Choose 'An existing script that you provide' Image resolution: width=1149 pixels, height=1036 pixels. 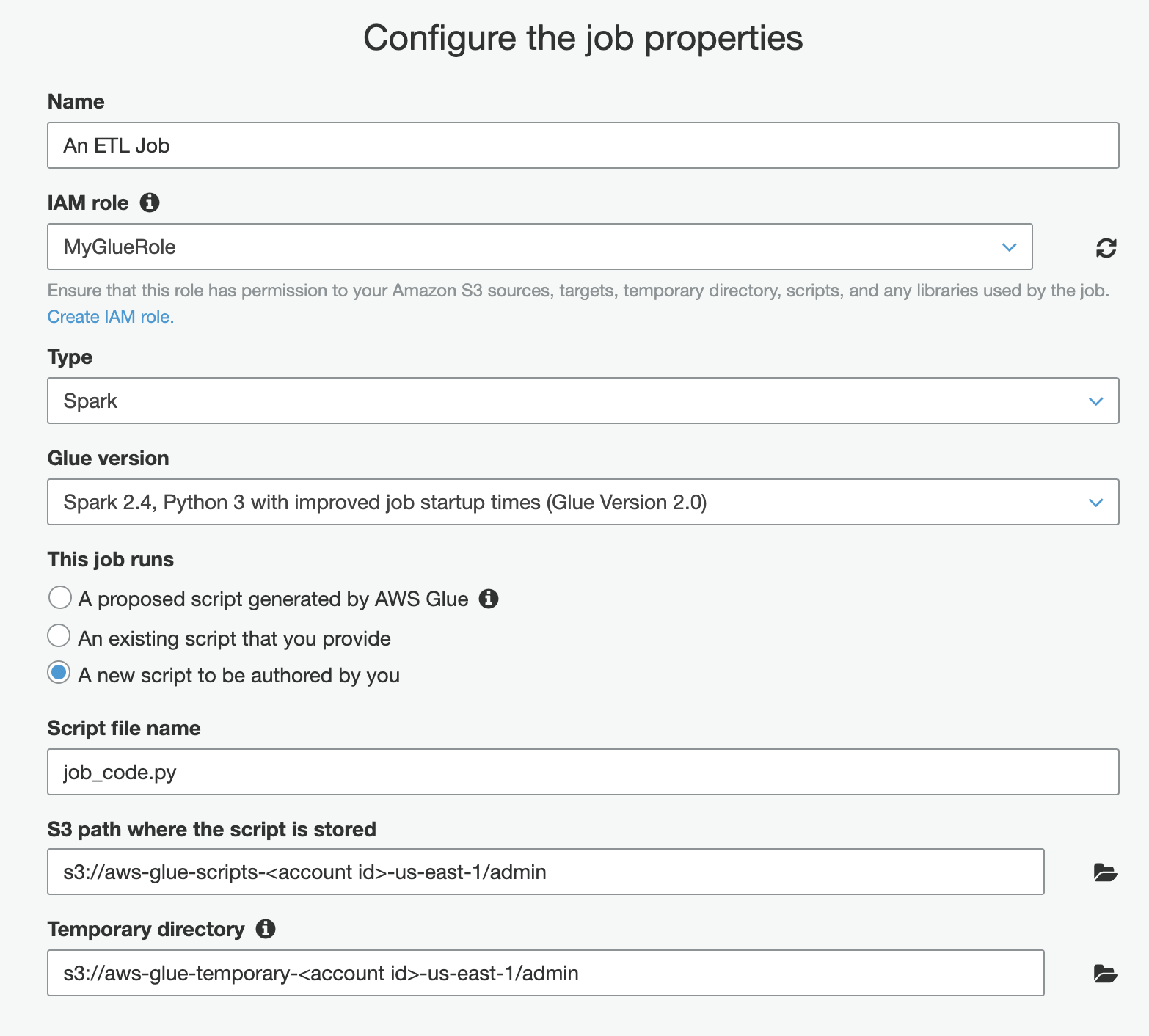59,636
